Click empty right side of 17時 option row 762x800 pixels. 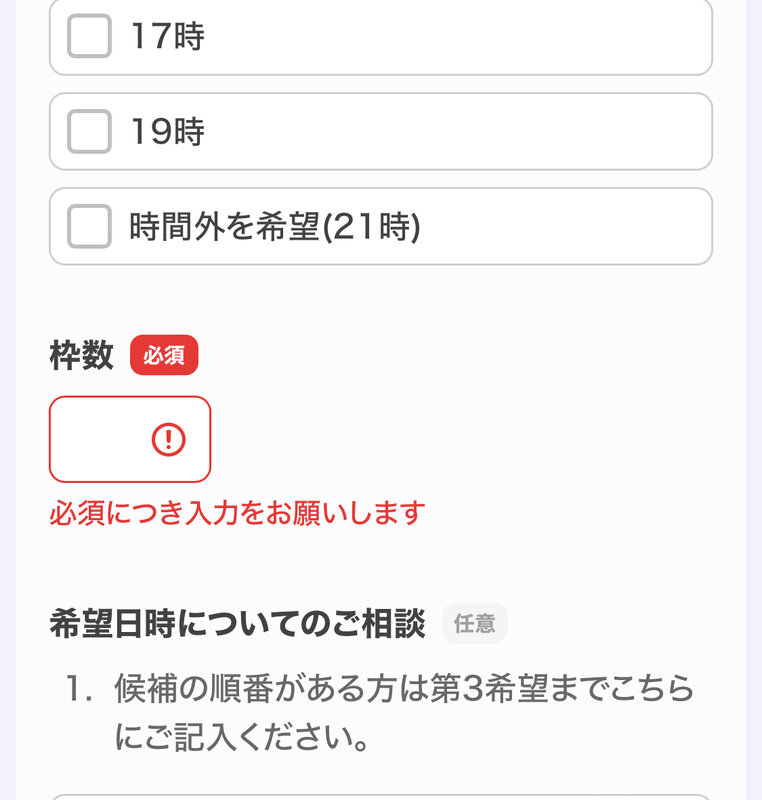click(550, 38)
